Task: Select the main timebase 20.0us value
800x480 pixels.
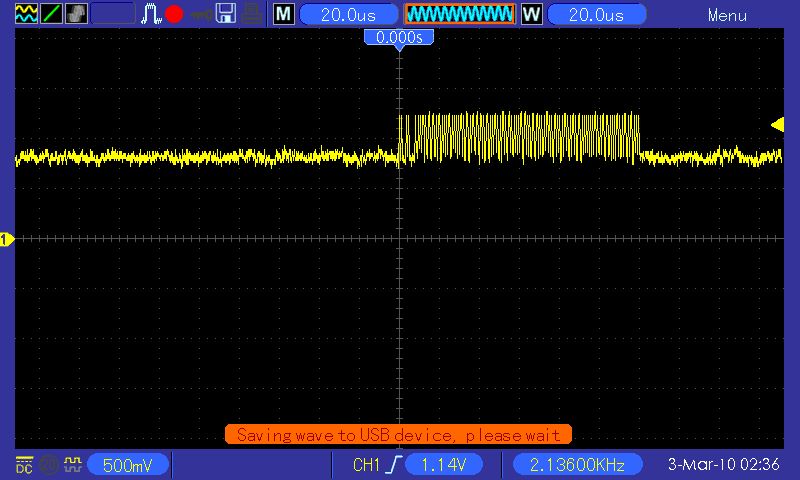Action: pyautogui.click(x=348, y=14)
